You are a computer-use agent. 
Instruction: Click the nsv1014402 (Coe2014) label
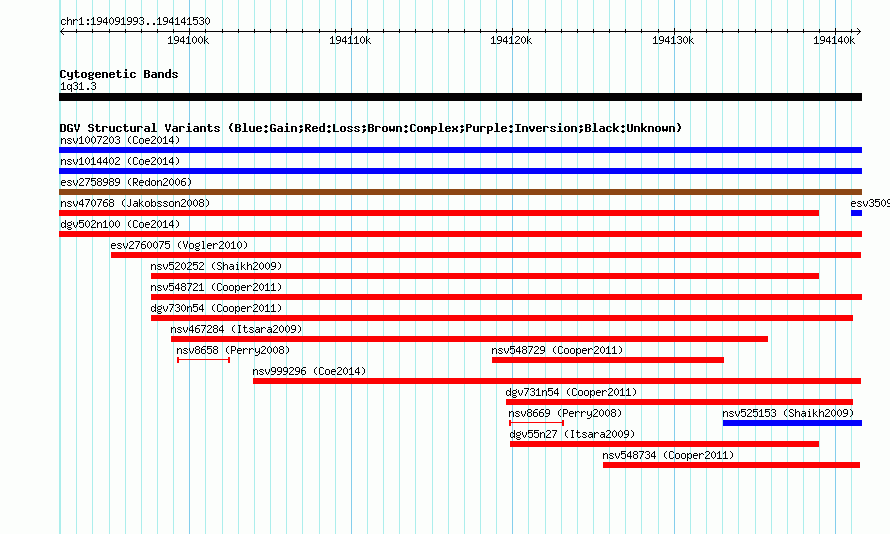click(120, 161)
